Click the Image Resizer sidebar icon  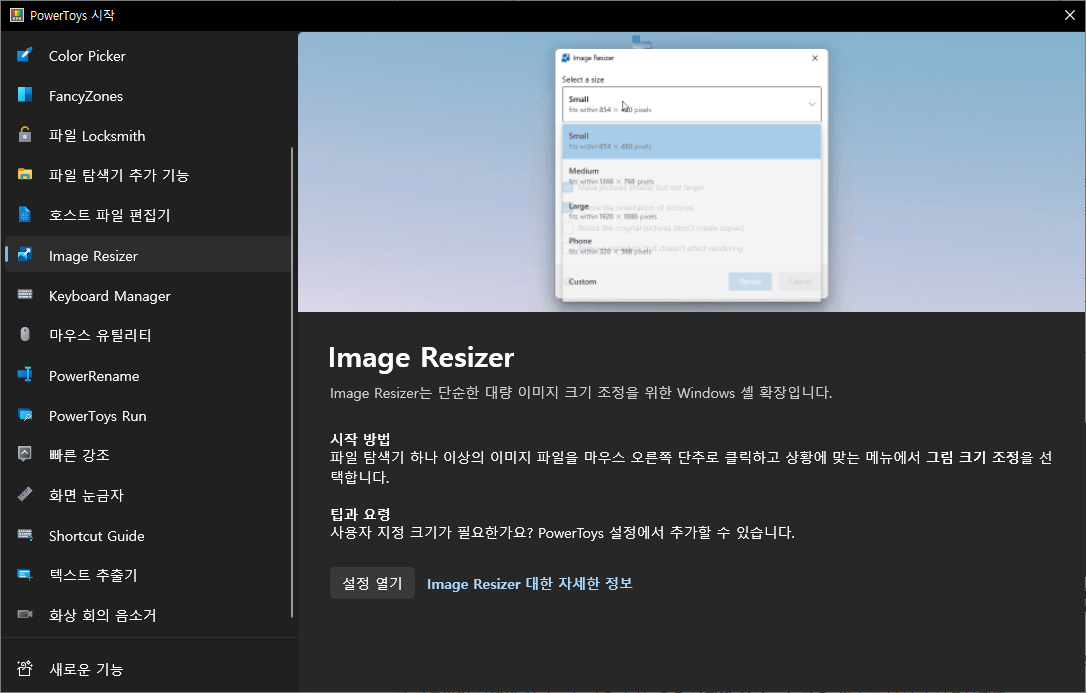point(25,255)
